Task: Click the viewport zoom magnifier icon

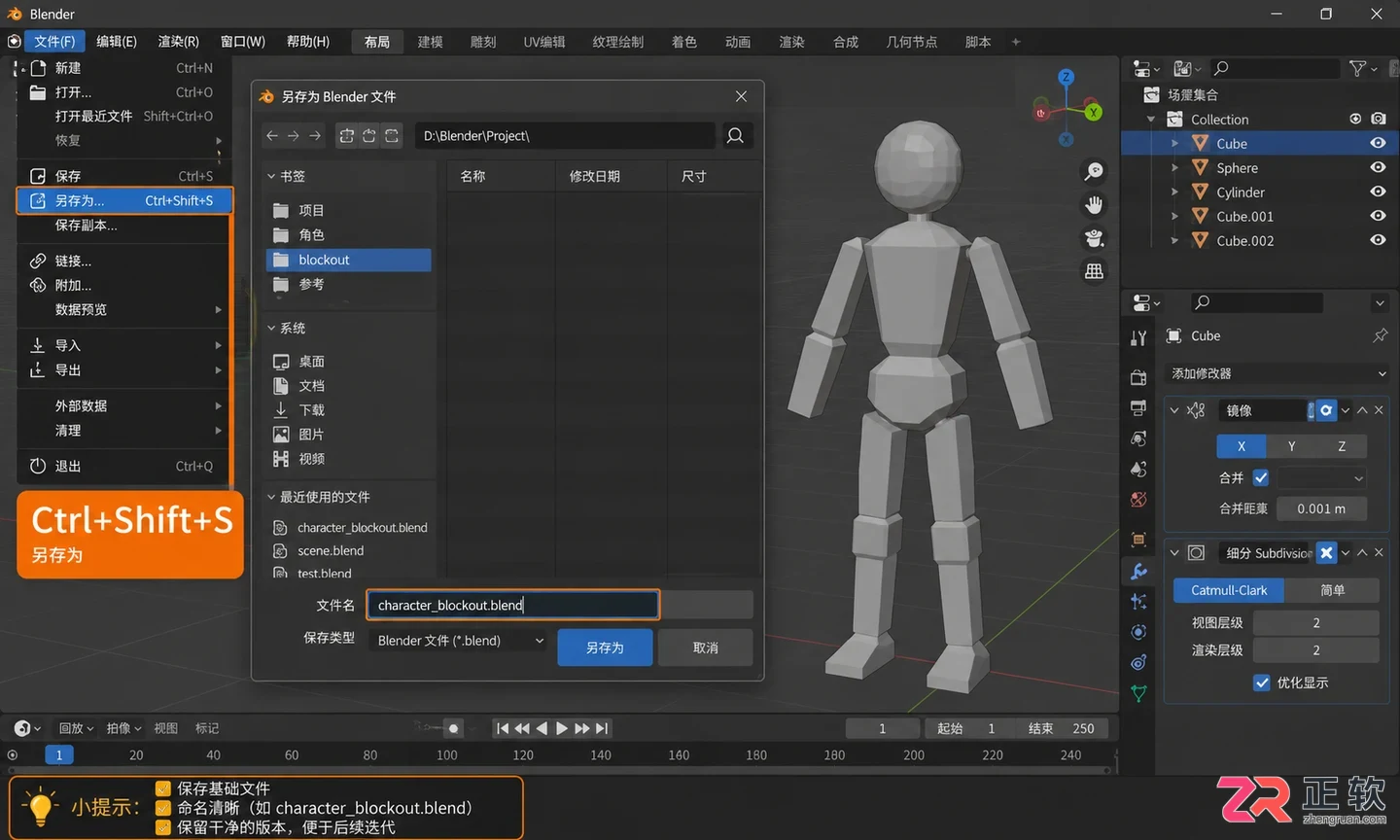Action: [1095, 171]
